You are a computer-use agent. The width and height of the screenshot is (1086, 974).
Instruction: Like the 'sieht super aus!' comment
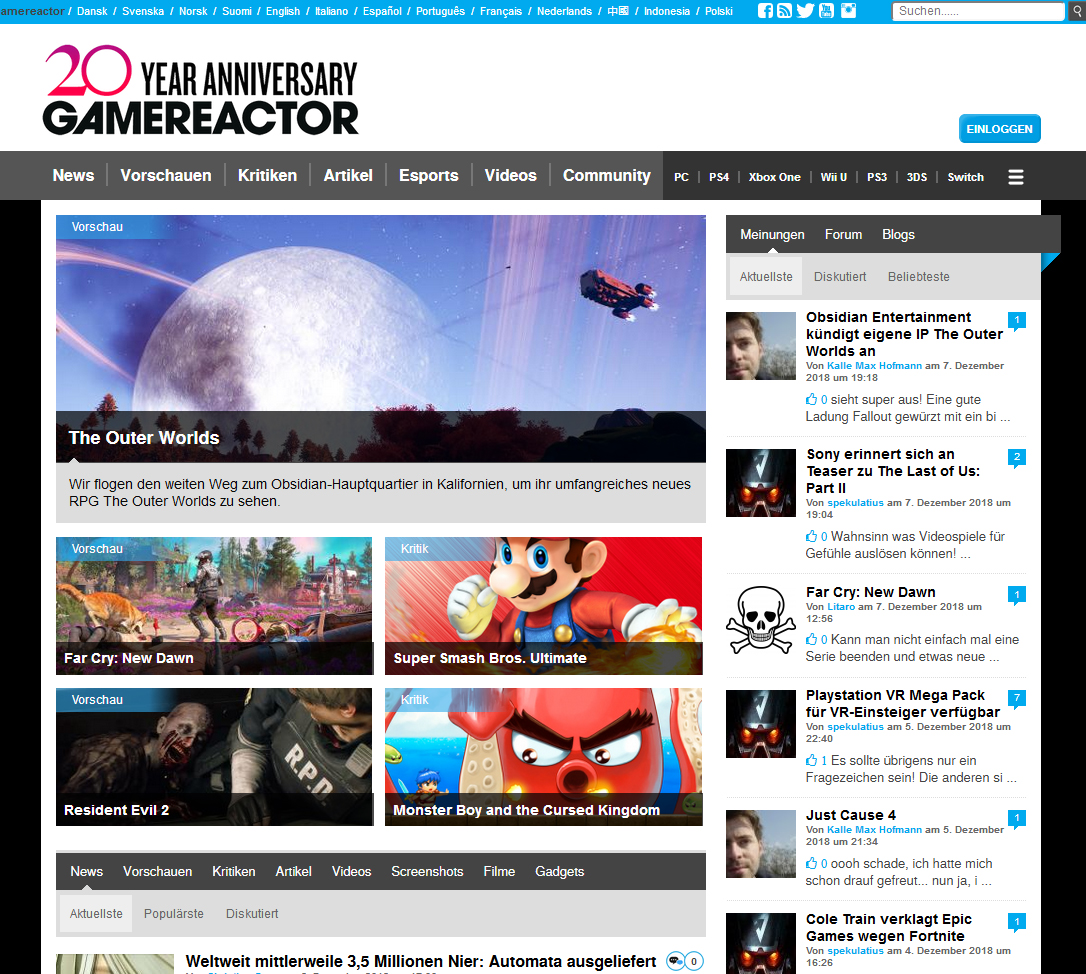point(811,400)
